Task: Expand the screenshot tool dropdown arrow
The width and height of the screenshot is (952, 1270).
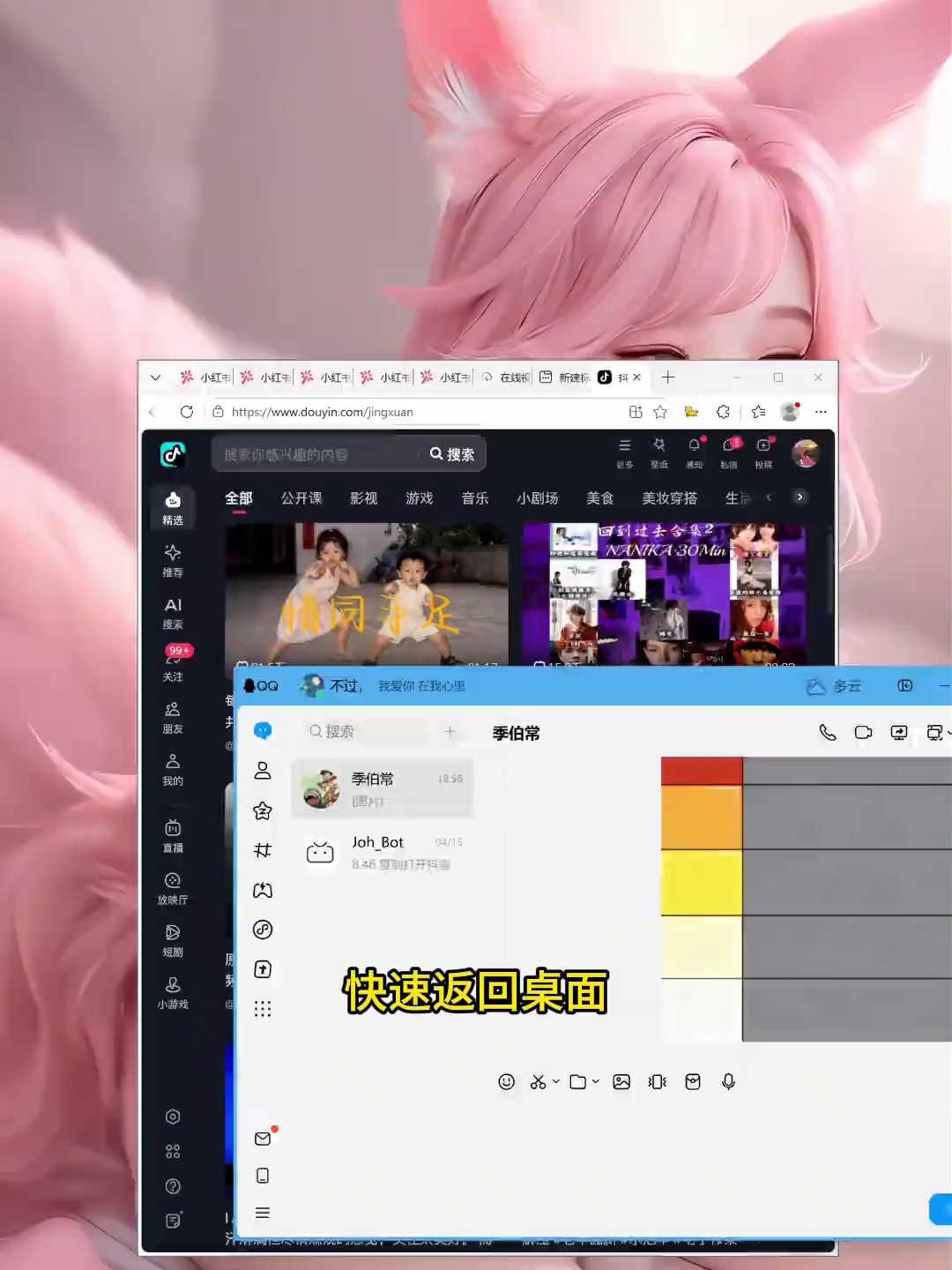Action: point(556,1082)
